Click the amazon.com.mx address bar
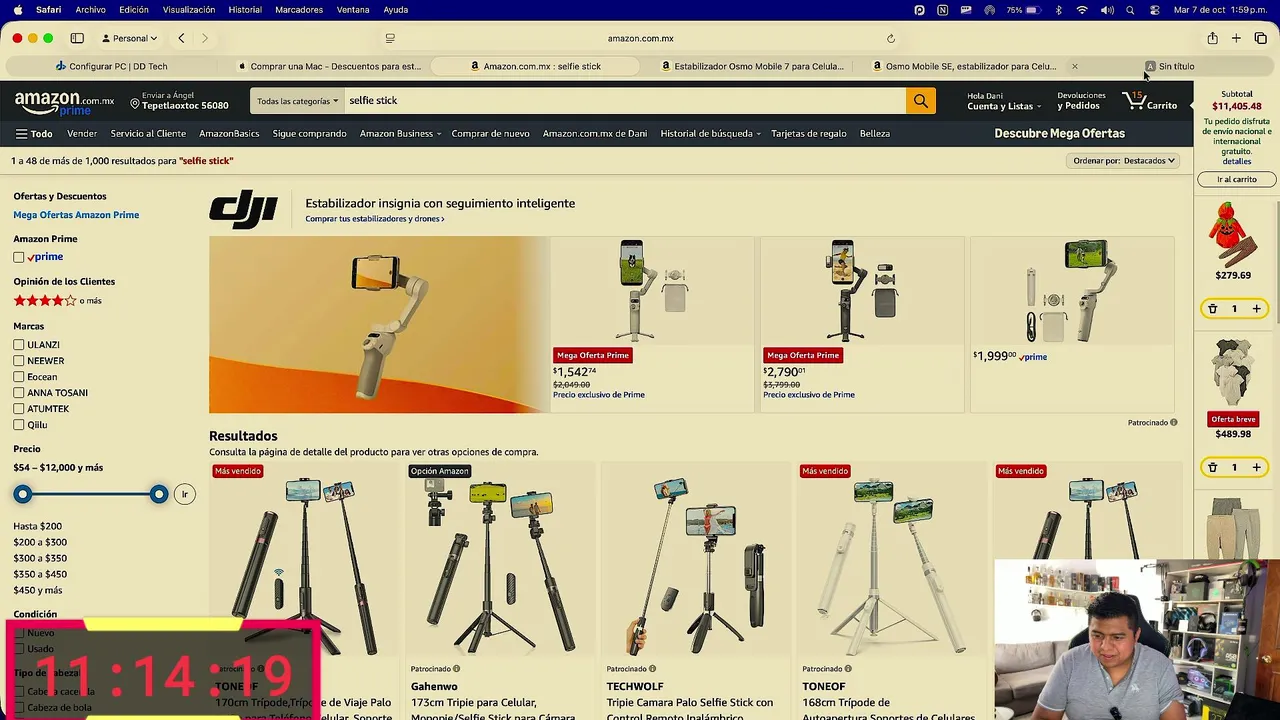This screenshot has height=720, width=1280. pos(640,39)
